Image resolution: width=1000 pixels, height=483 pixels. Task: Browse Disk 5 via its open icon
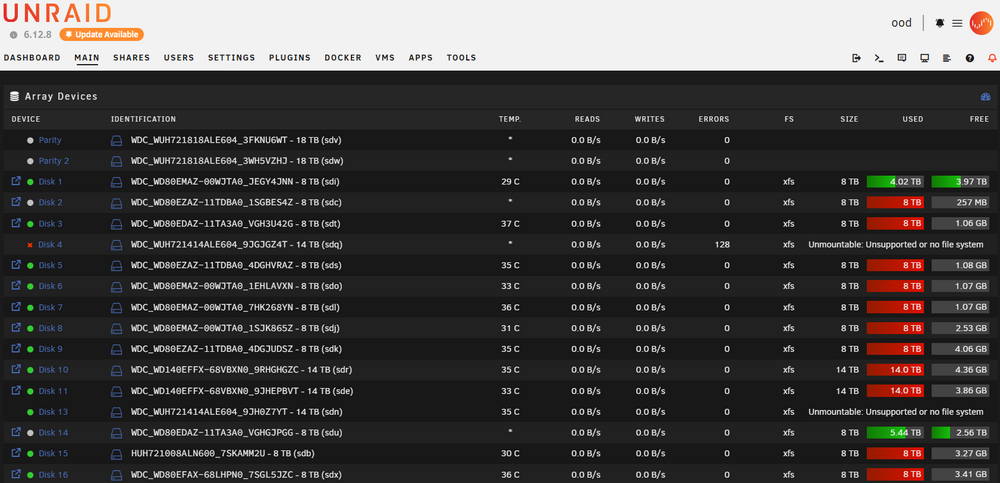17,265
